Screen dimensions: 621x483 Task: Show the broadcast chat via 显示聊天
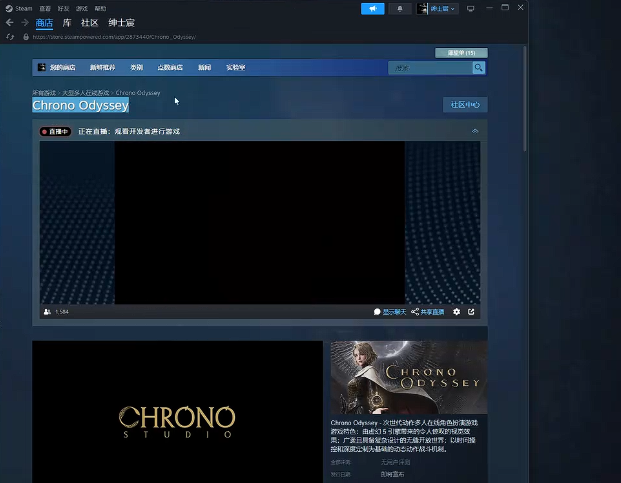(x=394, y=312)
